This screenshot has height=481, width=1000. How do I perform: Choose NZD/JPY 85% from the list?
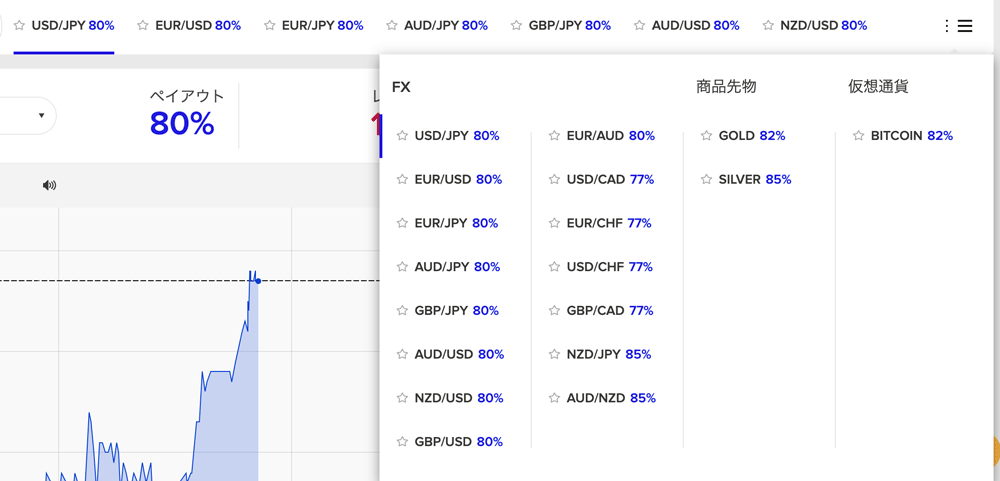(609, 354)
